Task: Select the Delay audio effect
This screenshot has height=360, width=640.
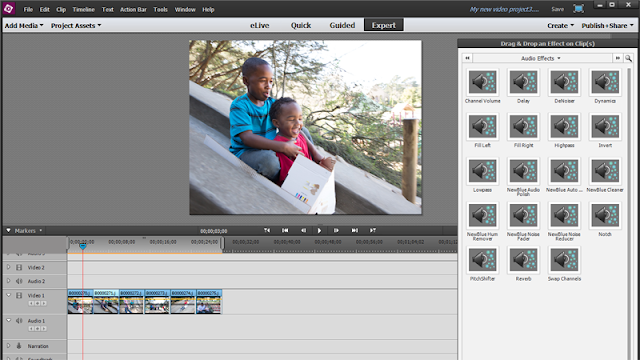Action: [523, 82]
